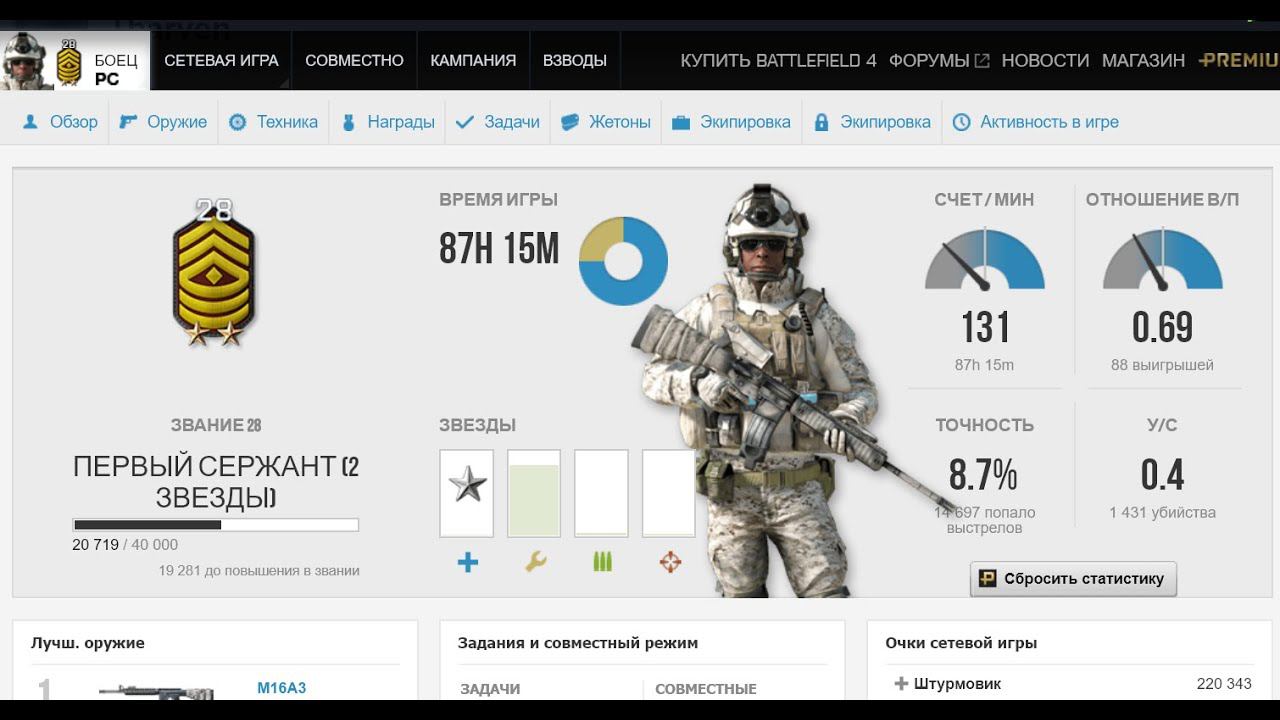Open the ФОРУМЫ external link
Screen dimensions: 1280x720
pos(929,60)
